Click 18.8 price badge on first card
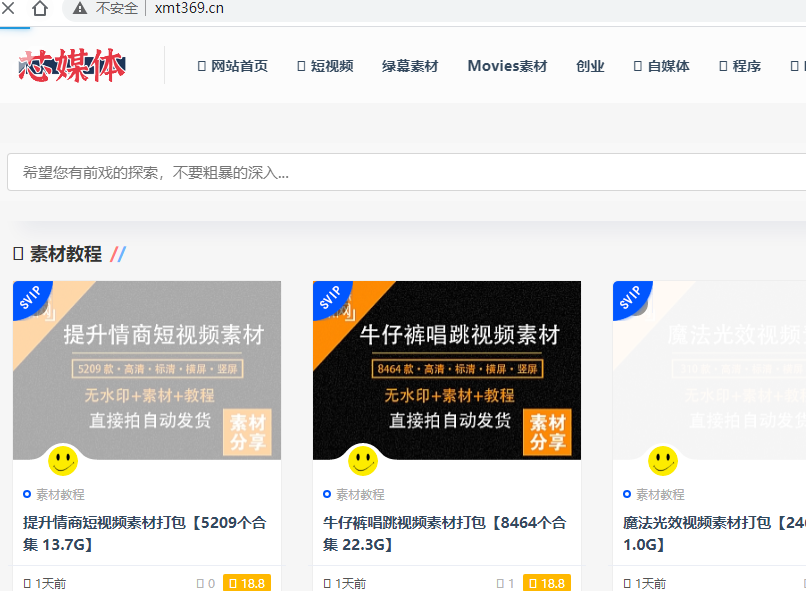This screenshot has height=591, width=806. pyautogui.click(x=246, y=583)
